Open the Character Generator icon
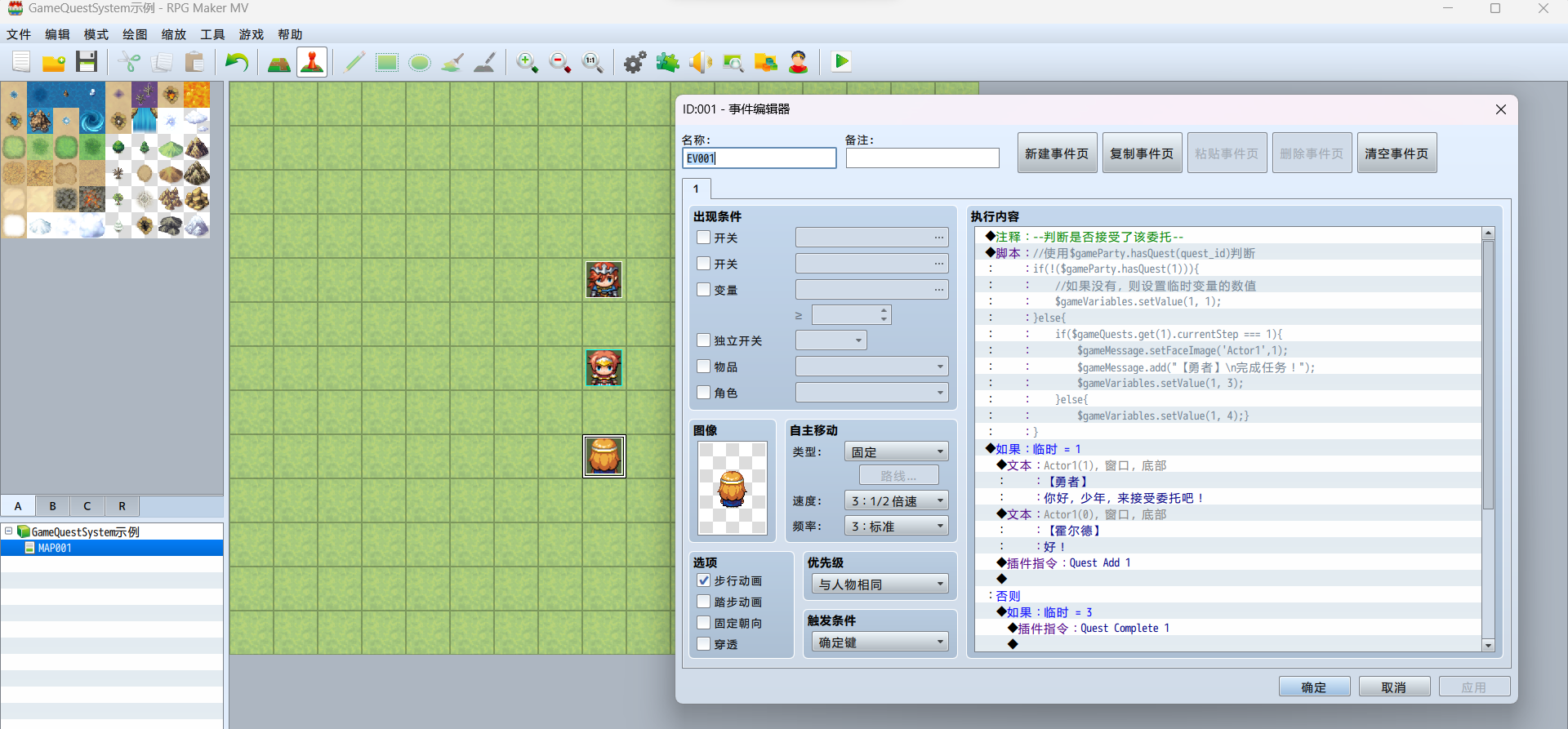1568x729 pixels. 799,62
